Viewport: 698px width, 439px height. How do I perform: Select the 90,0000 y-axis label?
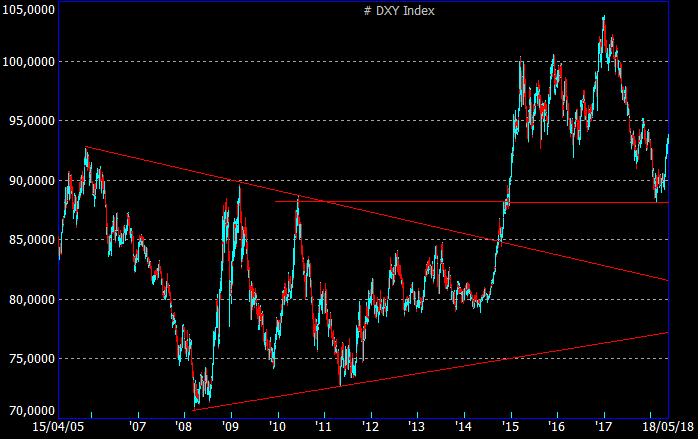click(x=32, y=180)
